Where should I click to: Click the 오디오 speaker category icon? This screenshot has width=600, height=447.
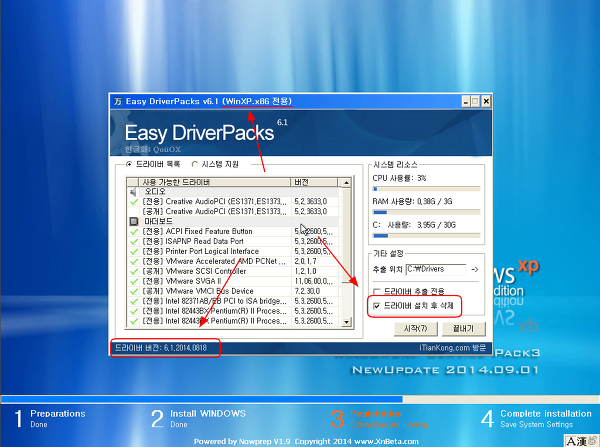pyautogui.click(x=134, y=191)
